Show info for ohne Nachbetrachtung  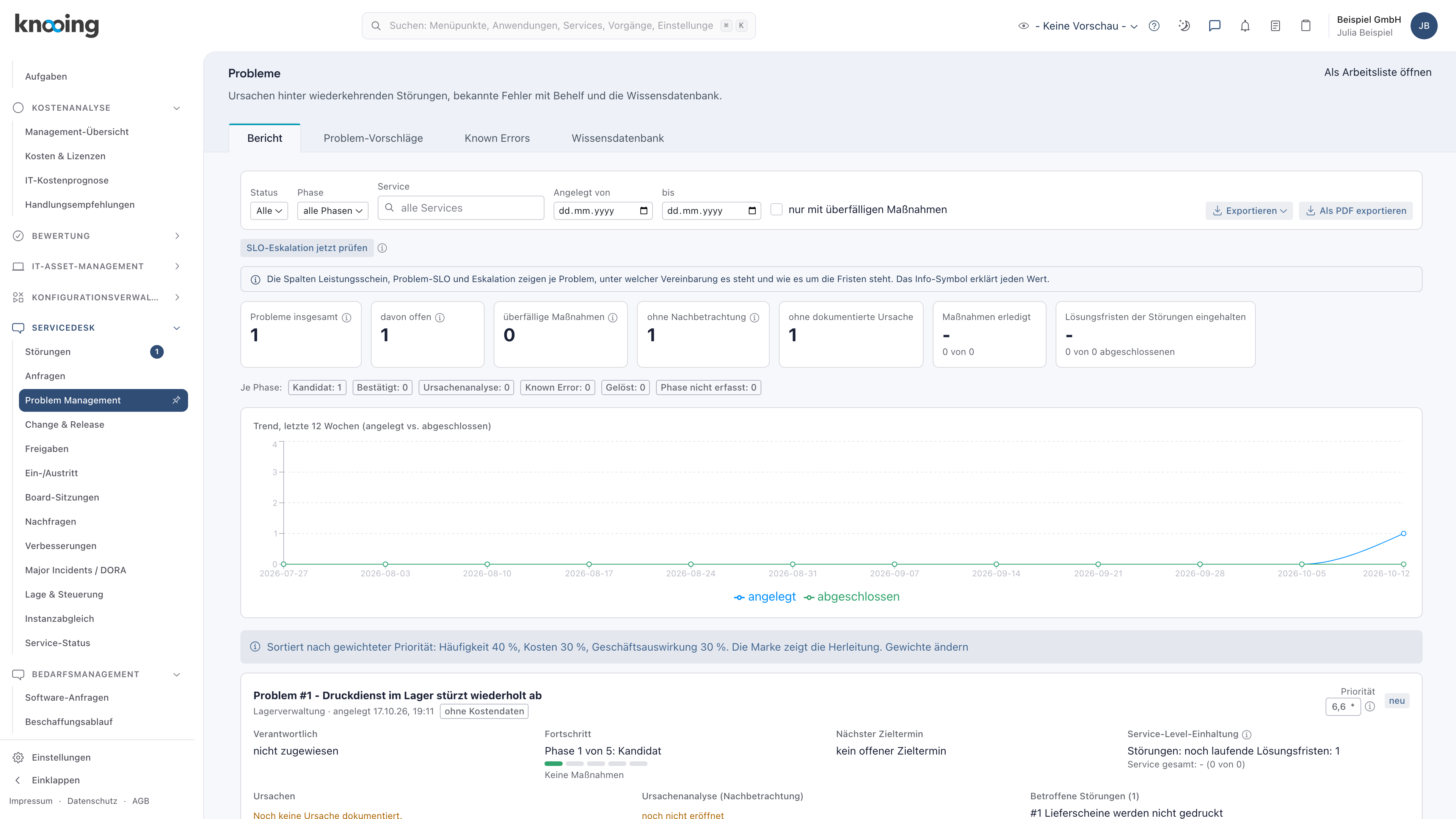tap(755, 318)
